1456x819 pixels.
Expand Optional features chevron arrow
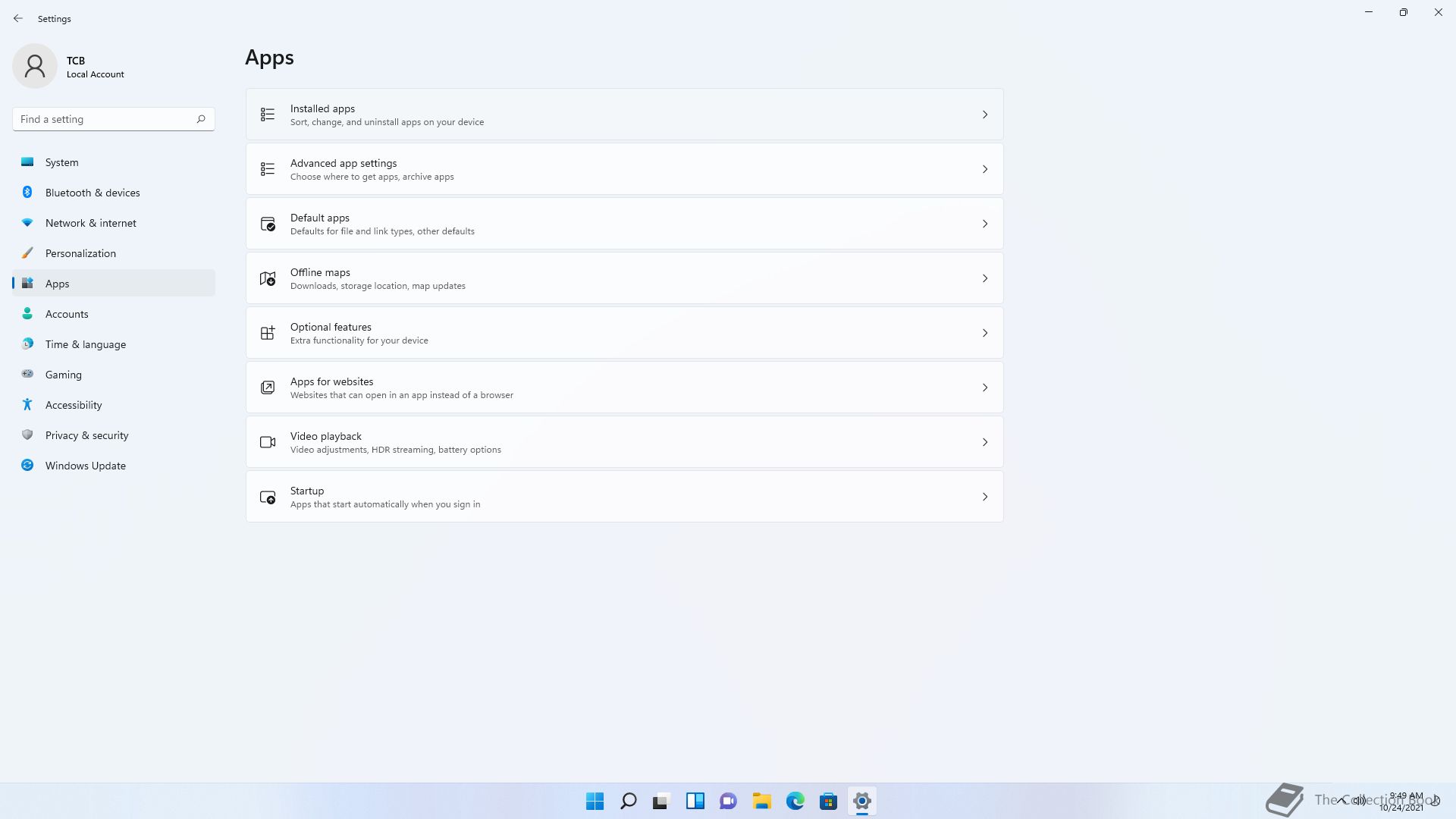(985, 333)
